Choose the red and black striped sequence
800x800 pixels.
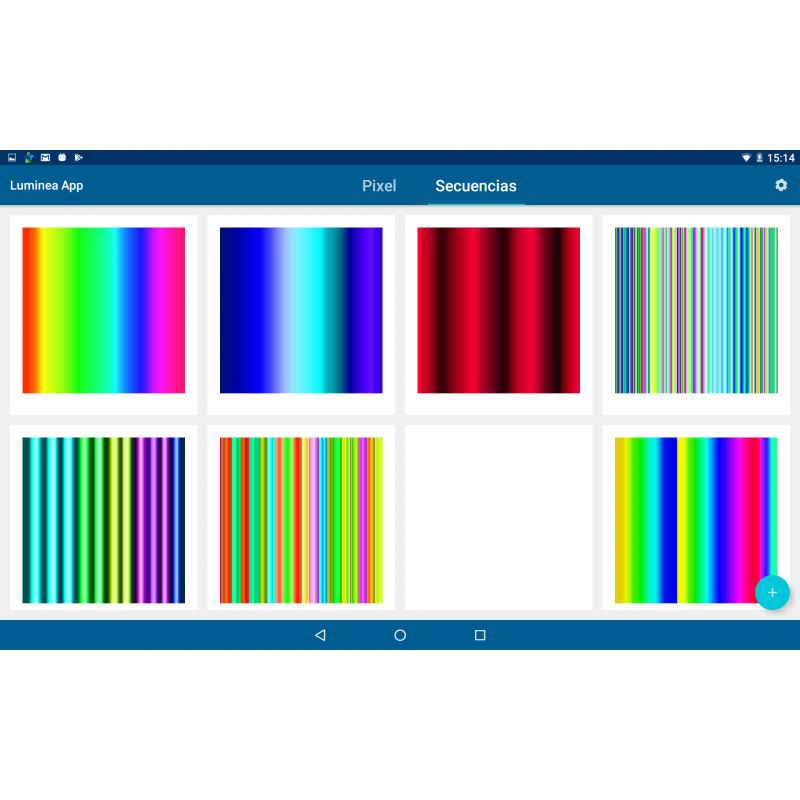coord(498,310)
